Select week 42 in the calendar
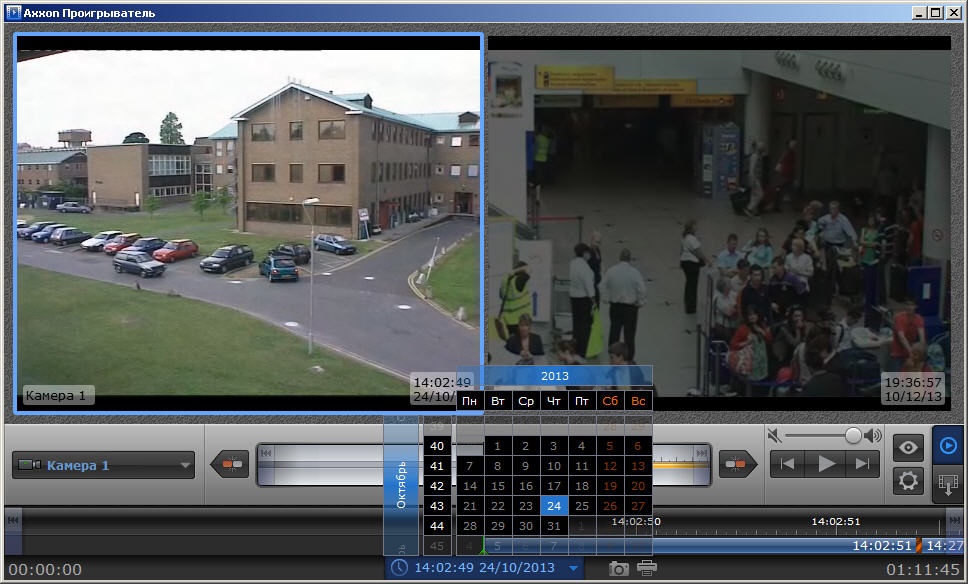Viewport: 968px width, 584px height. coord(436,486)
